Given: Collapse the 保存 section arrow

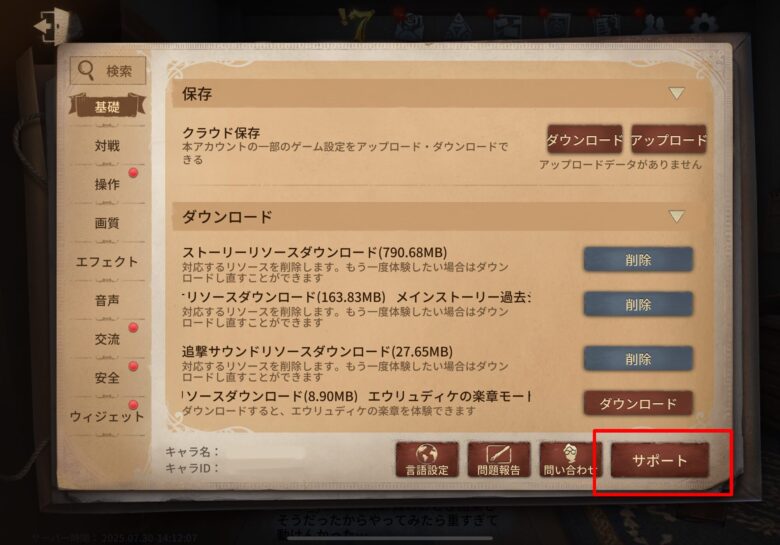Looking at the screenshot, I should click(x=676, y=93).
